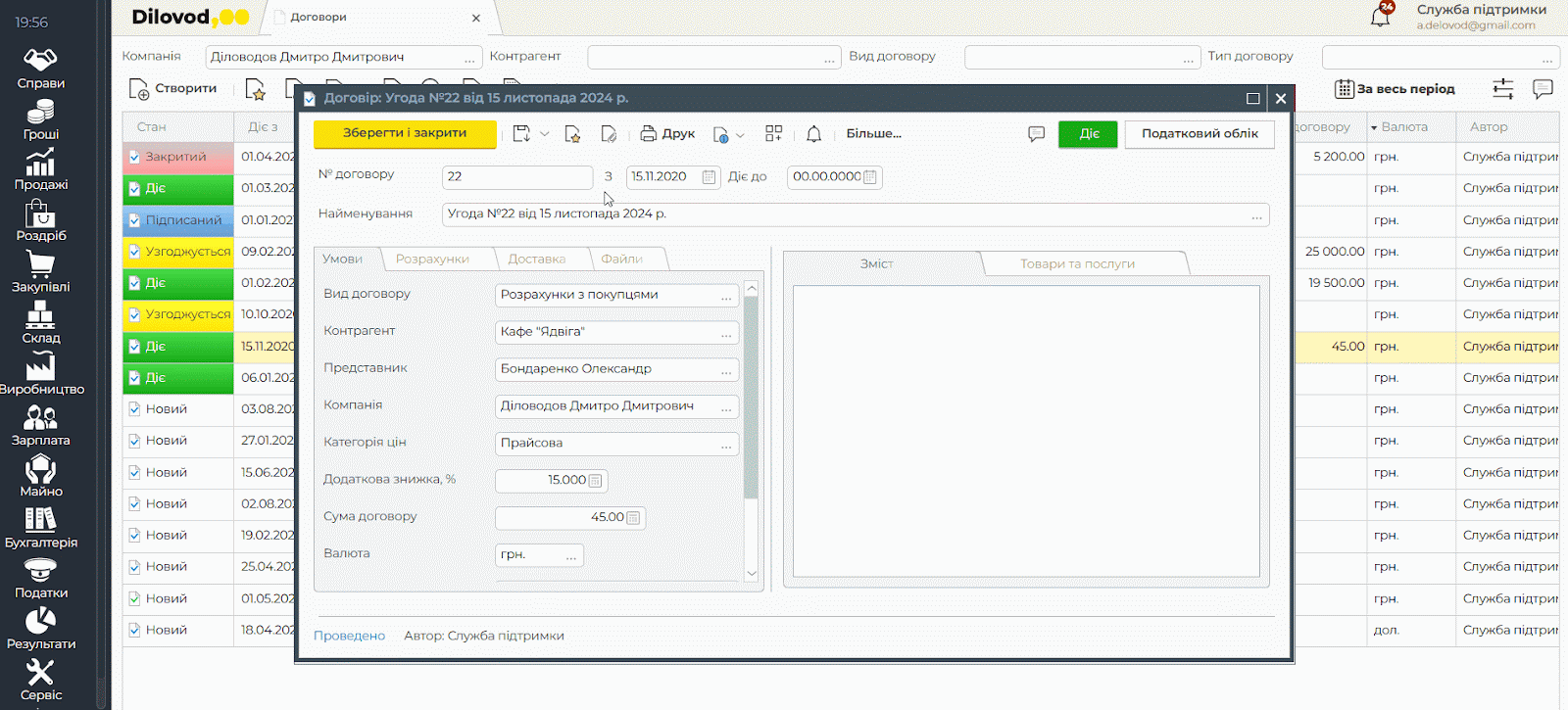Open the Валюта currency selector field
1568x710 pixels.
coord(539,555)
